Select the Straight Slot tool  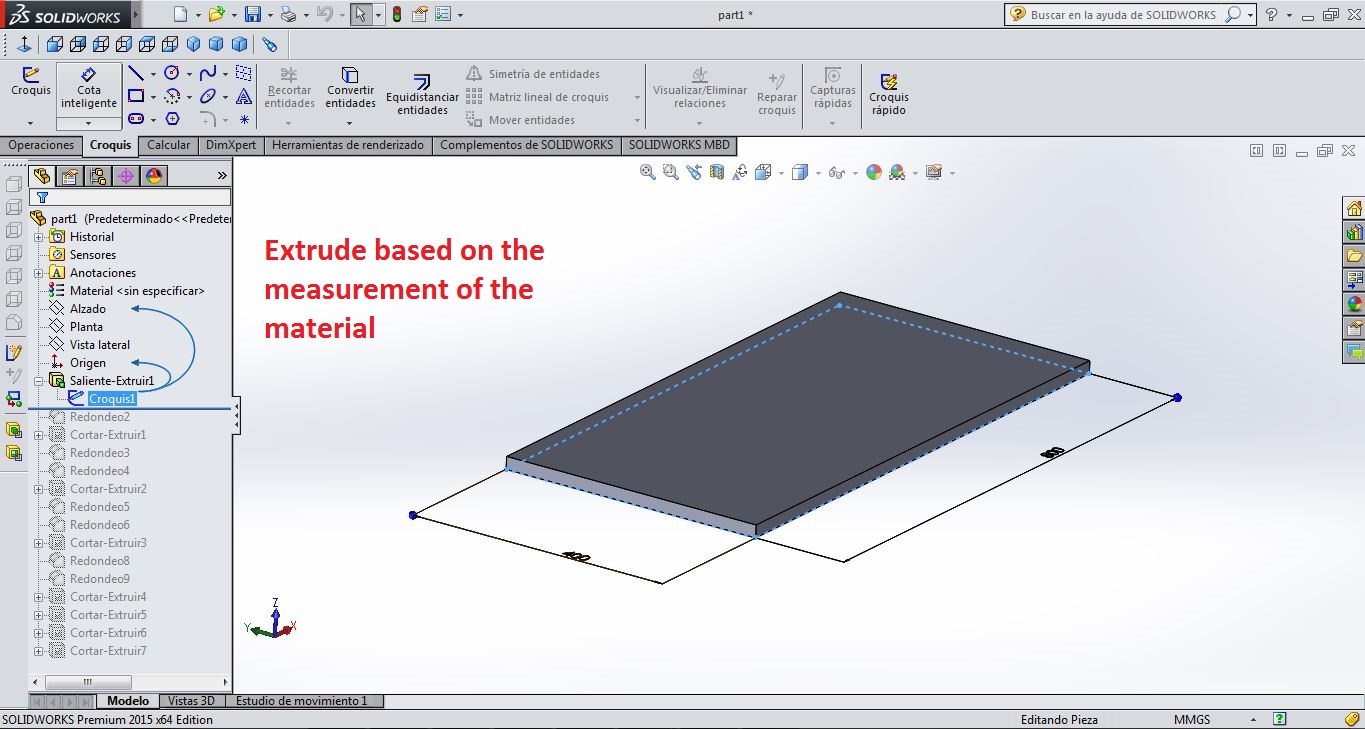135,119
